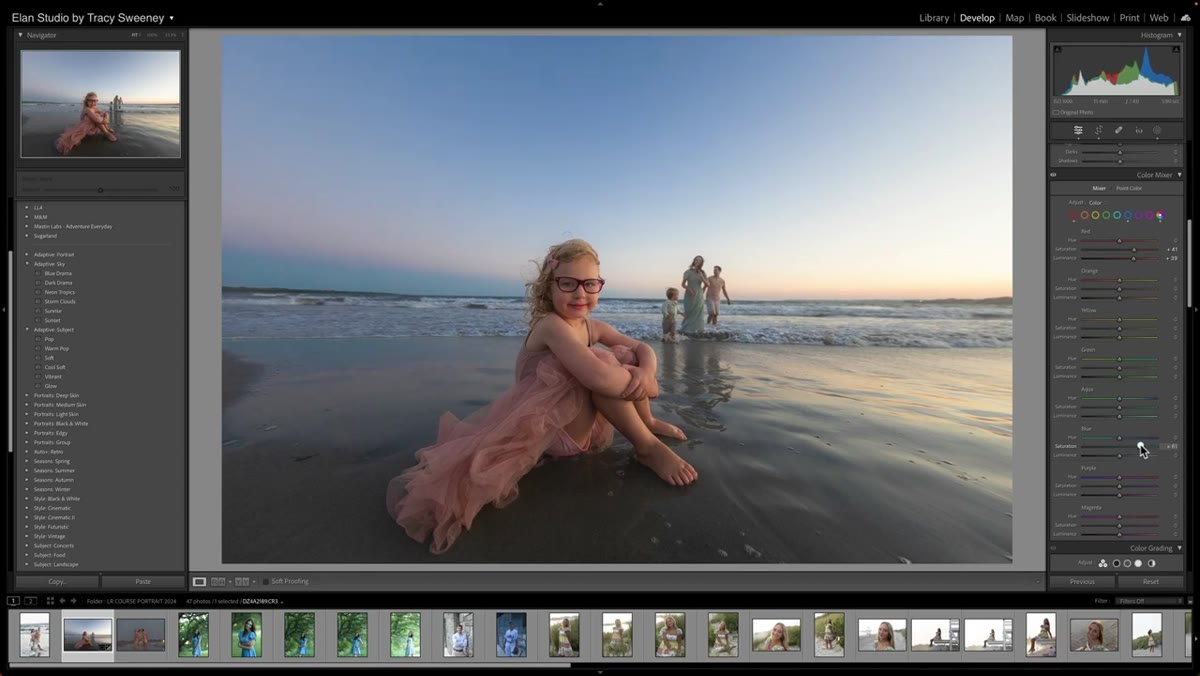Select the Red Eye correction tool
Image resolution: width=1200 pixels, height=676 pixels.
point(1138,130)
